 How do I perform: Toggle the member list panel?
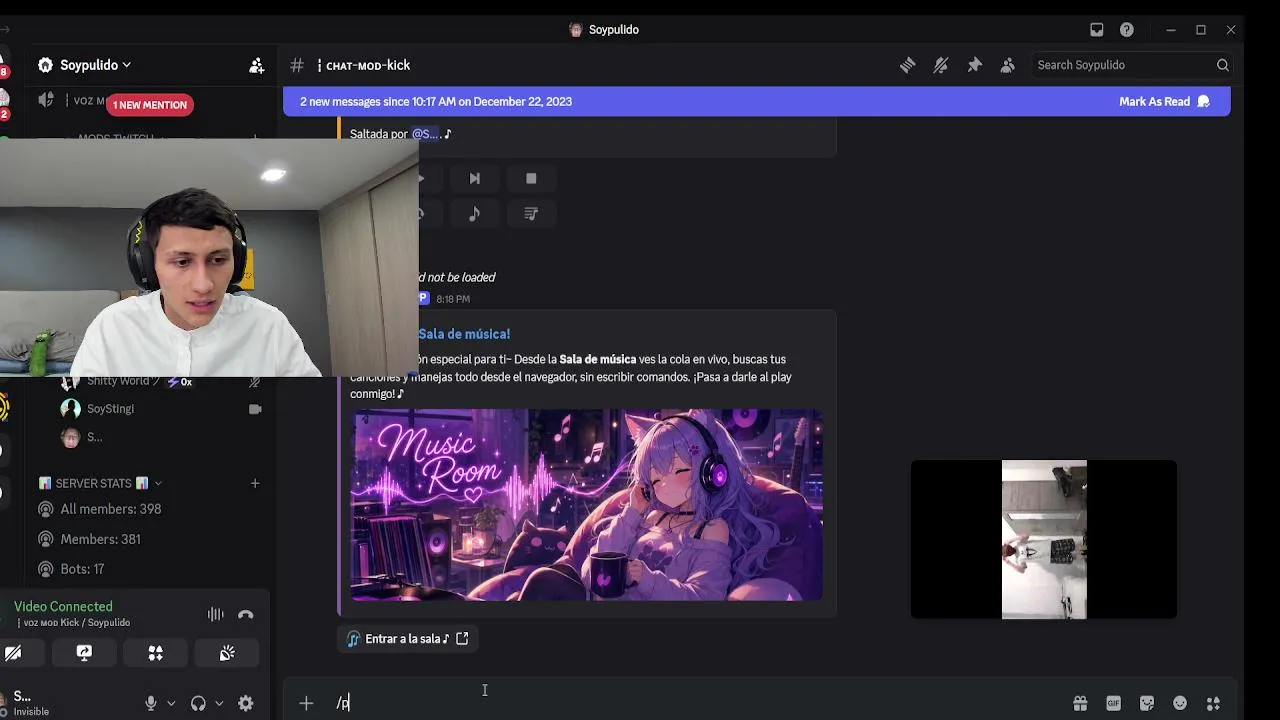(1008, 65)
